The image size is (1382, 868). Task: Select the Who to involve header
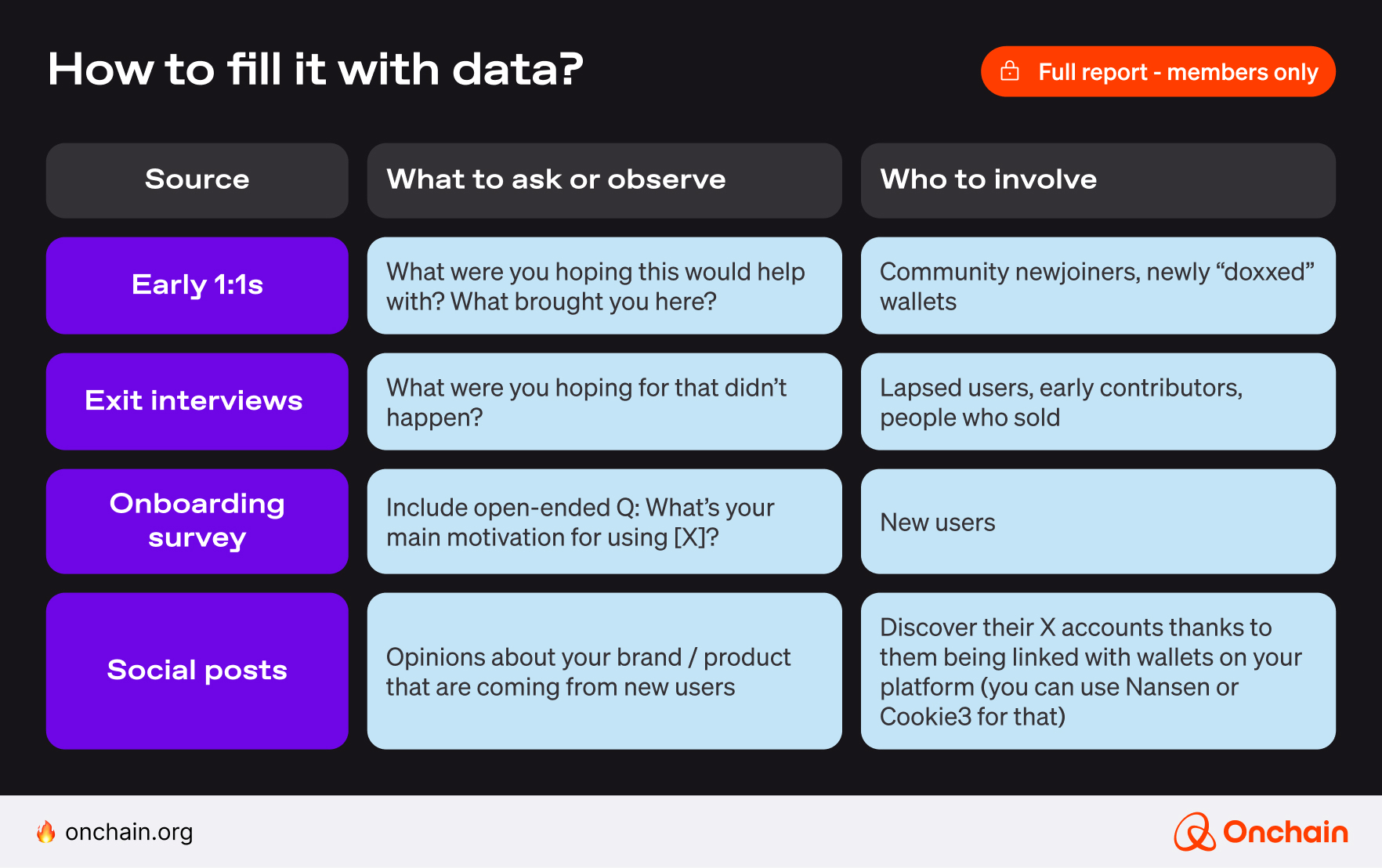point(1098,180)
